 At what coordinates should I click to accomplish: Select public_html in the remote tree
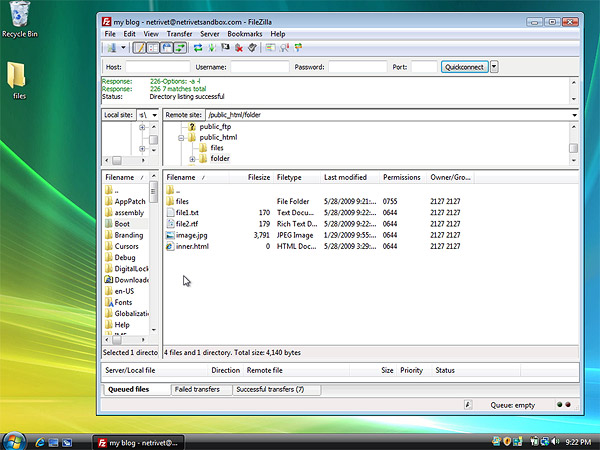(218, 137)
